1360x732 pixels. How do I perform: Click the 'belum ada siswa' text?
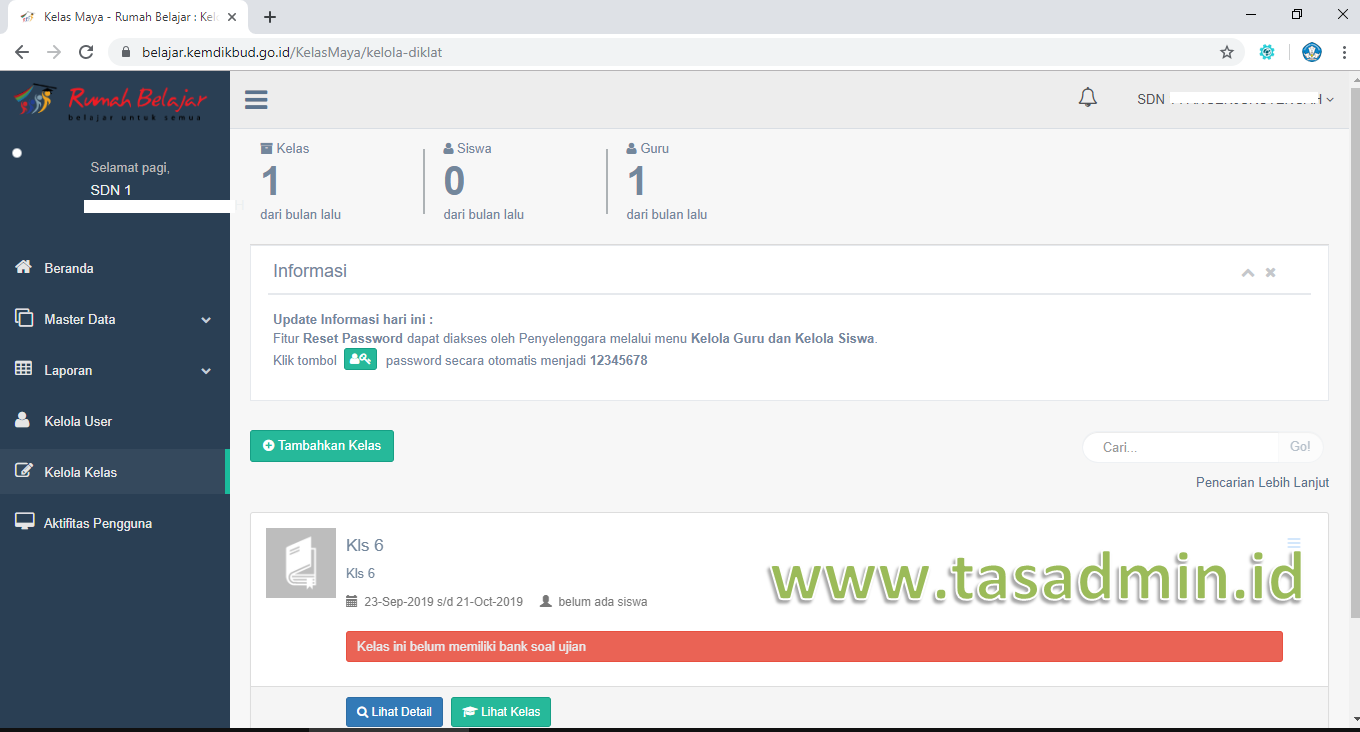pos(602,602)
